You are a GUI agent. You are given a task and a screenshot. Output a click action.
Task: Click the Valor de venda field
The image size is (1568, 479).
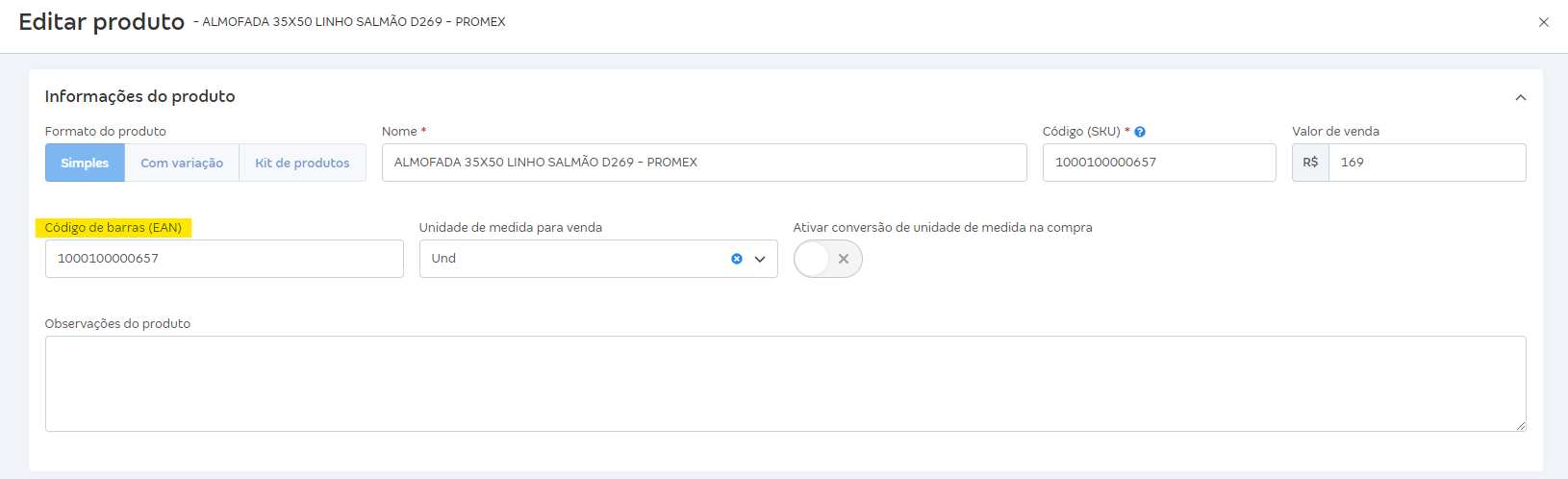(x=1428, y=163)
